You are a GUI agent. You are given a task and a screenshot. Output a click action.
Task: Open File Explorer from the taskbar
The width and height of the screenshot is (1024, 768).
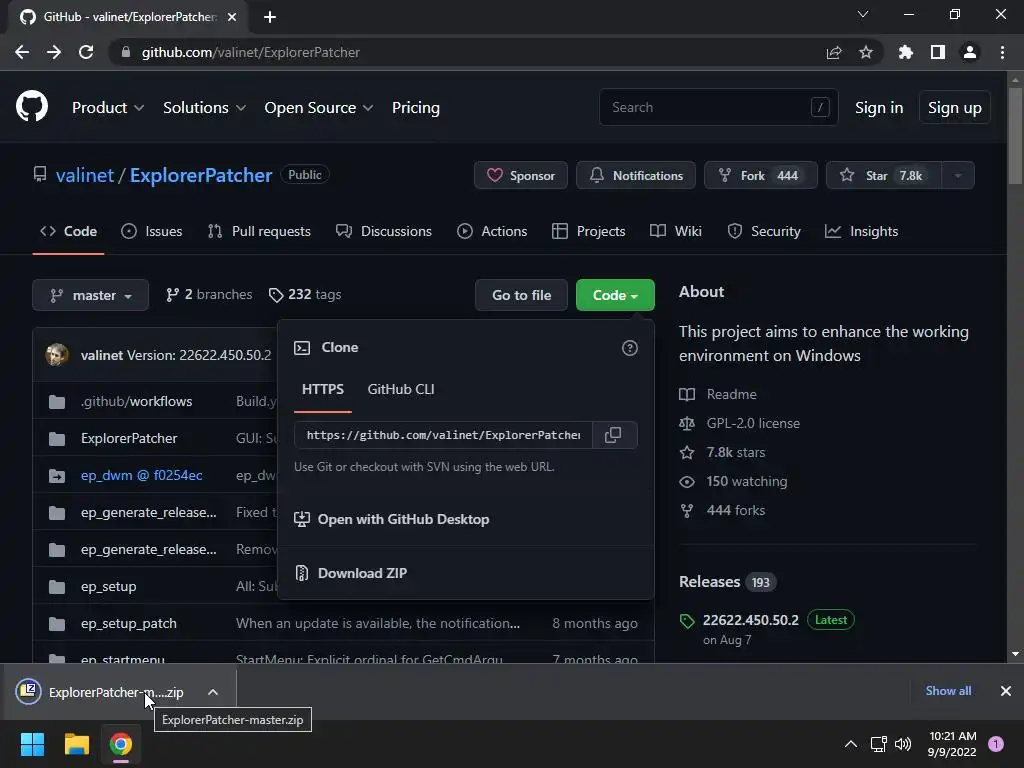click(x=76, y=744)
